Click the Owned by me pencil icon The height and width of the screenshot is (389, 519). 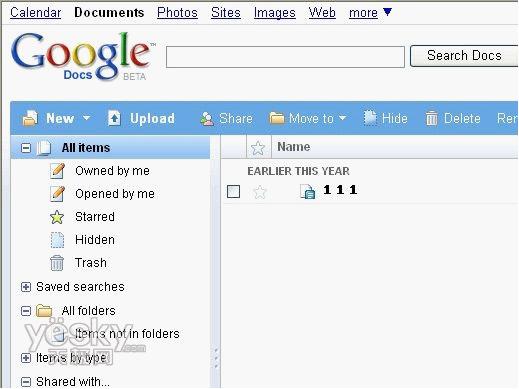57,171
